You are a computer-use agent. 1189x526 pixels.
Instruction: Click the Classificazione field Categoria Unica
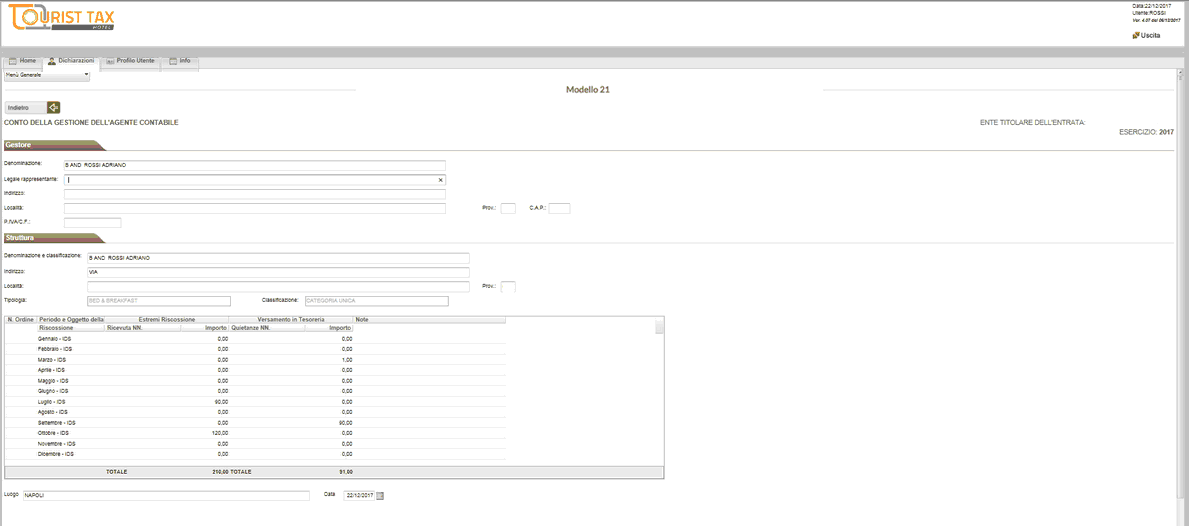click(x=377, y=301)
